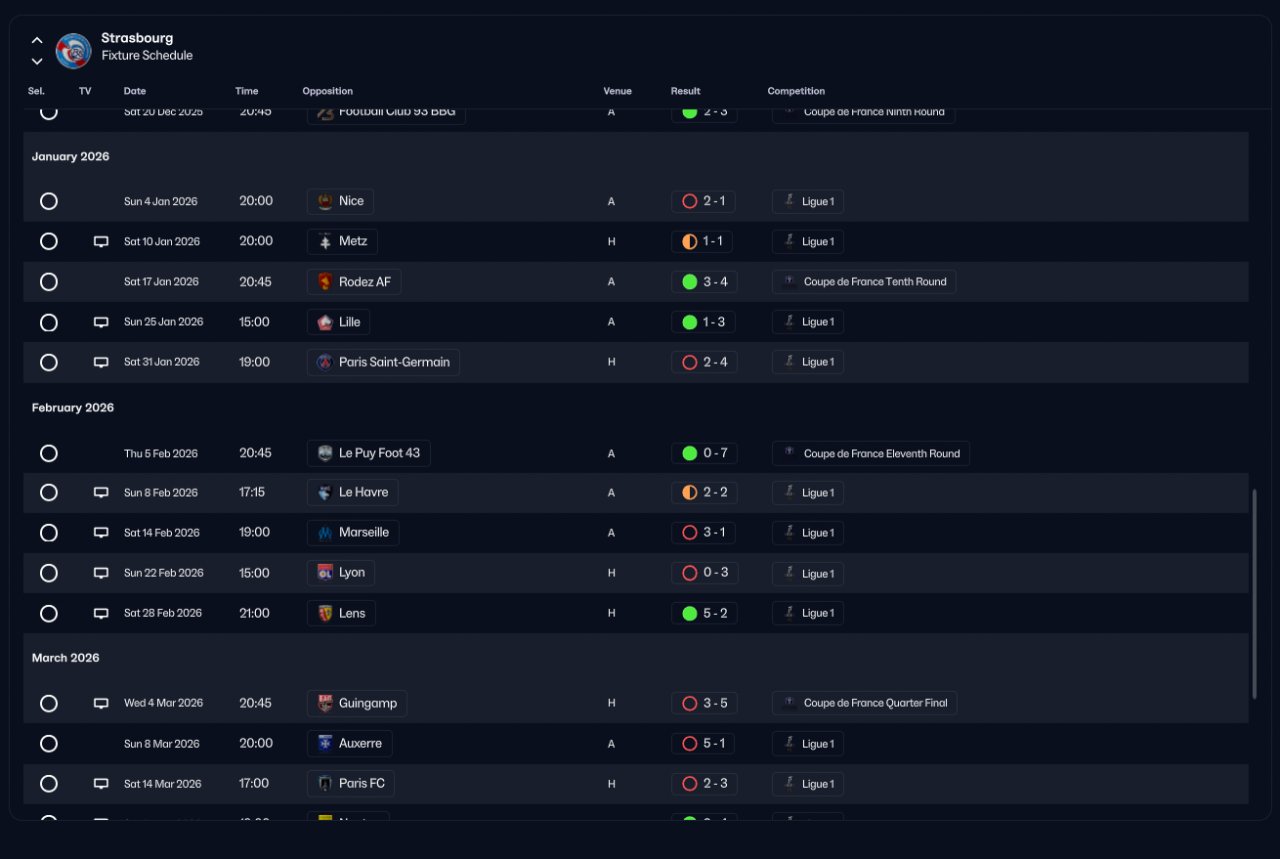The image size is (1280, 859).
Task: Click the green win indicator for the Lille result
Action: (689, 322)
